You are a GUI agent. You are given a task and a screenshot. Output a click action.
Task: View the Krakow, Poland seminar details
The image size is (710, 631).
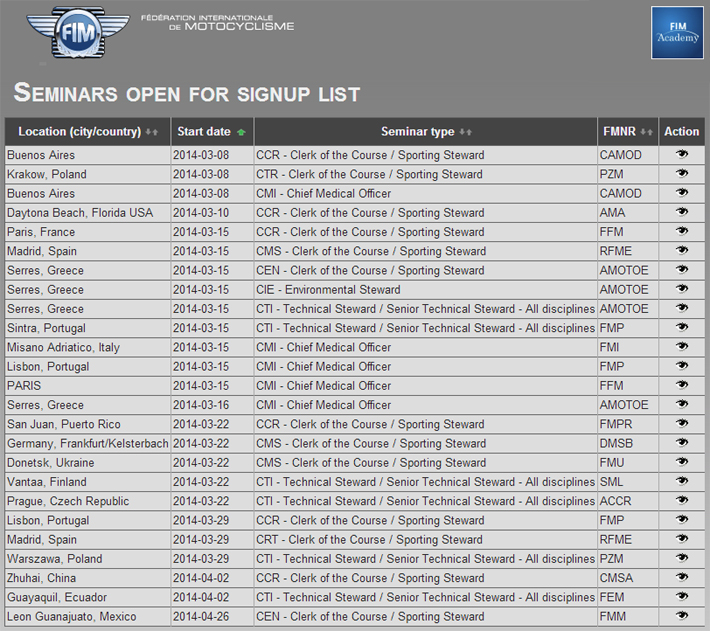(x=682, y=174)
